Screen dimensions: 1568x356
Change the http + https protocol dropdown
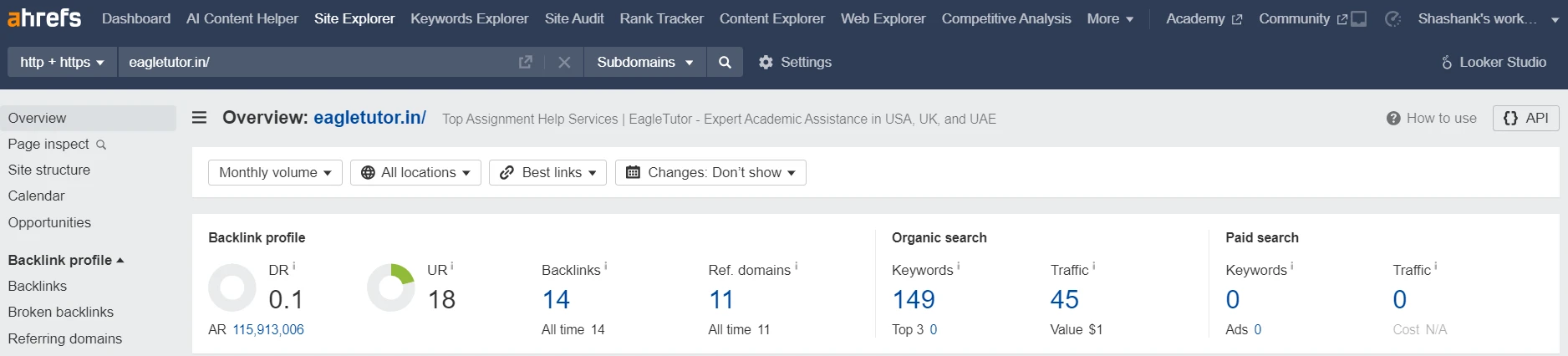click(x=62, y=62)
